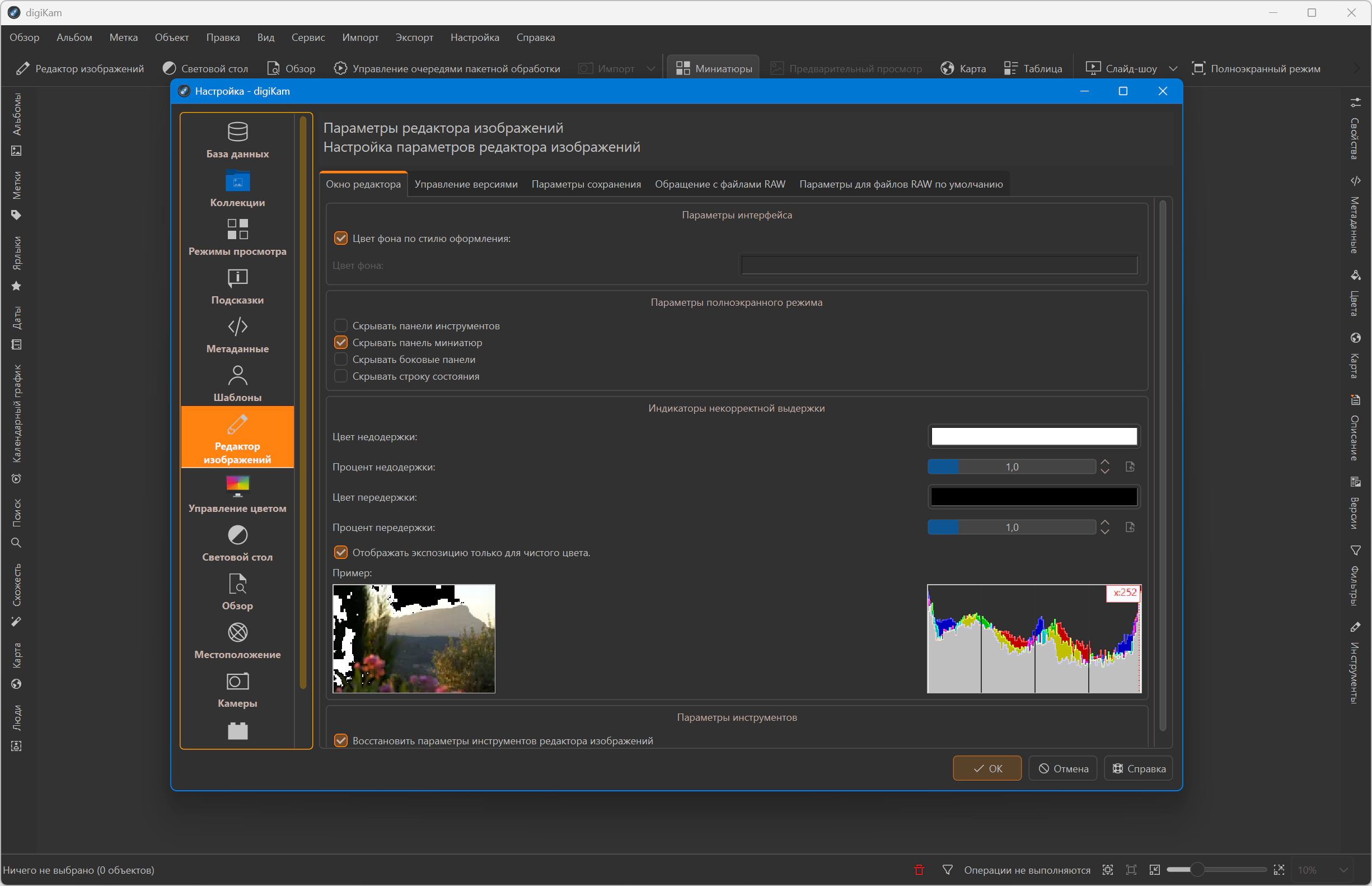This screenshot has width=1372, height=886.
Task: Enable the hide toolbars checkbox
Action: (341, 325)
